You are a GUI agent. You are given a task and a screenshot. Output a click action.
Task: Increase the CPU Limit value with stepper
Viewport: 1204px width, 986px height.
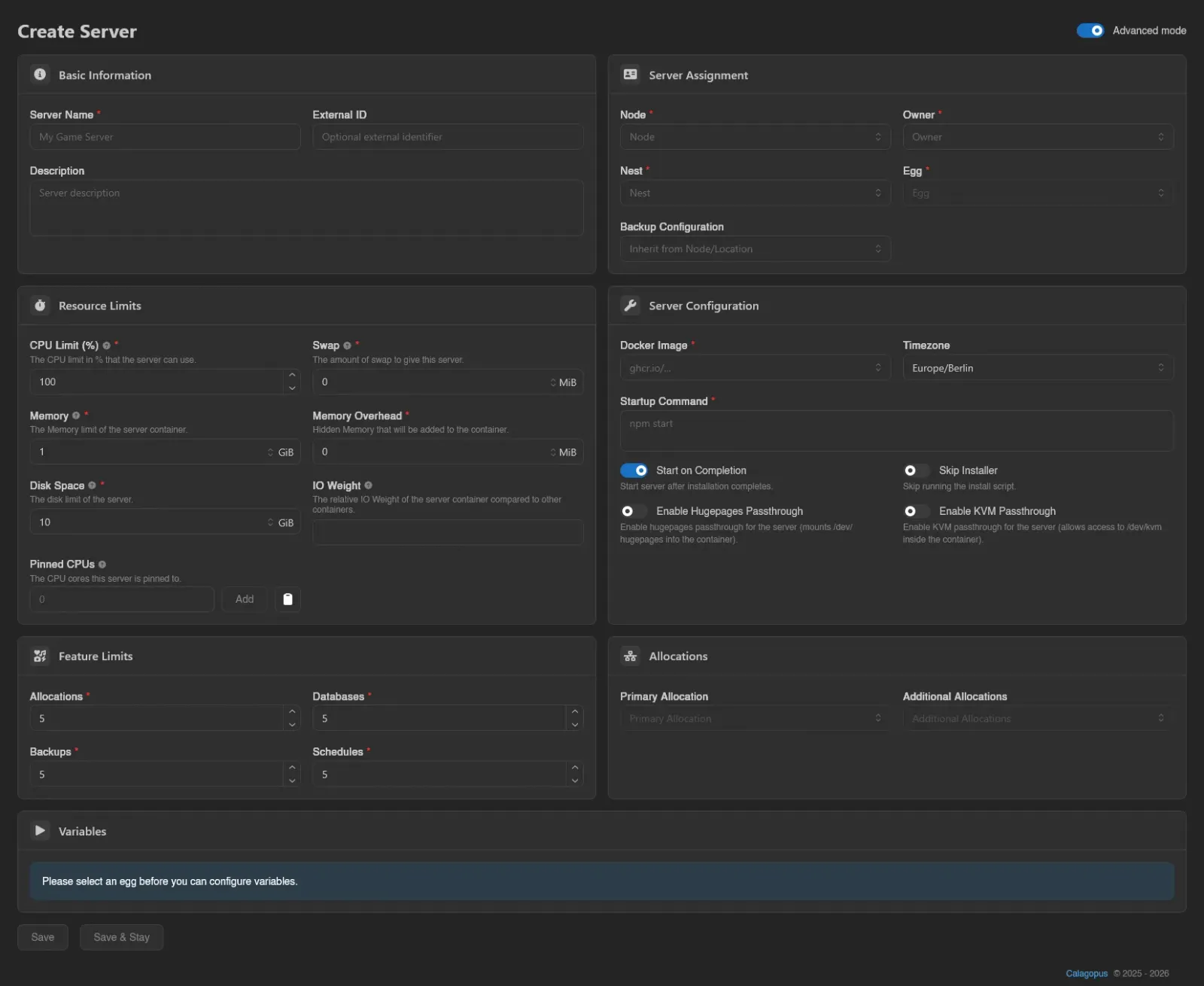[292, 375]
